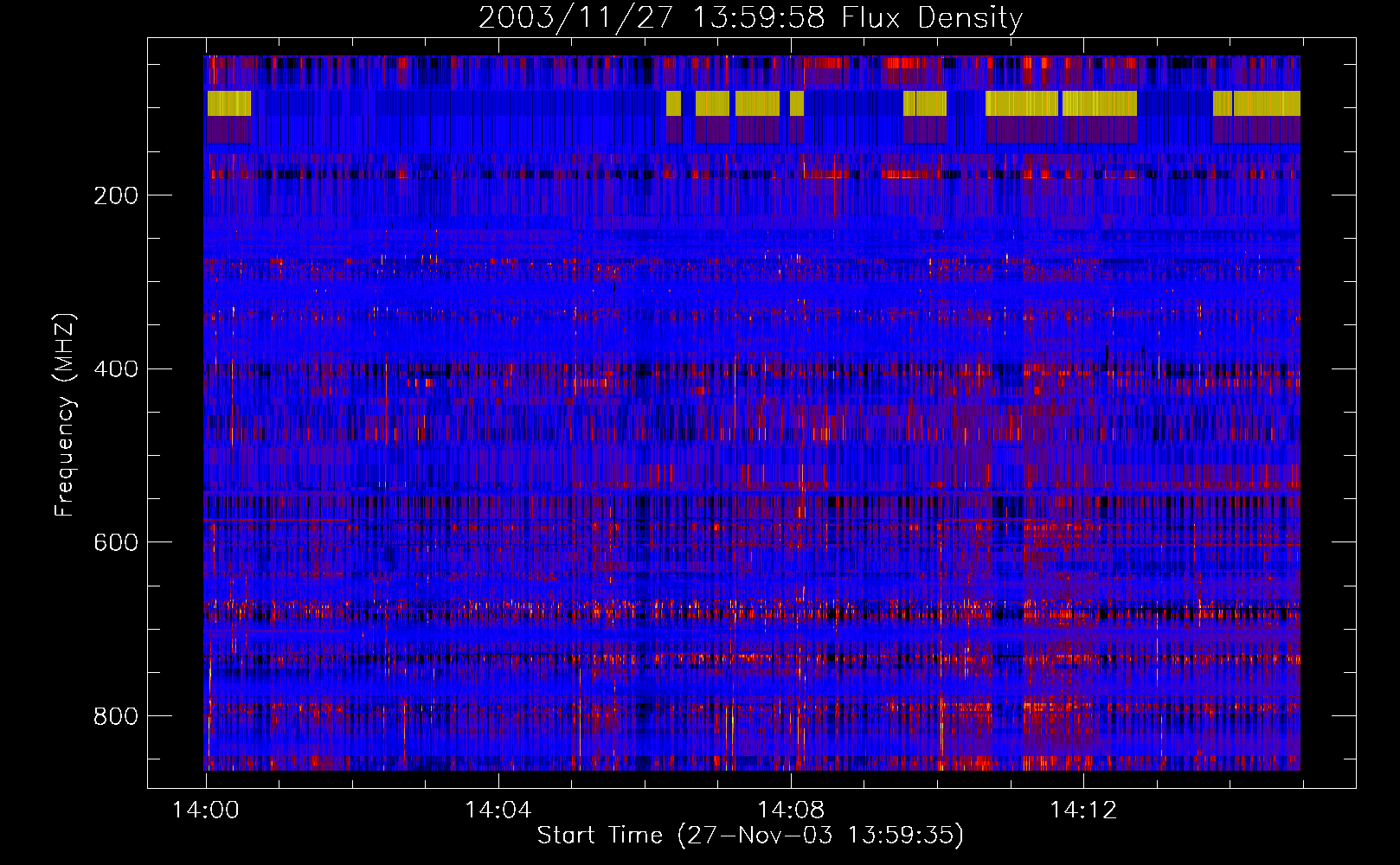Viewport: 1400px width, 865px height.
Task: Click the 14:12 time tick label
Action: (x=1083, y=811)
